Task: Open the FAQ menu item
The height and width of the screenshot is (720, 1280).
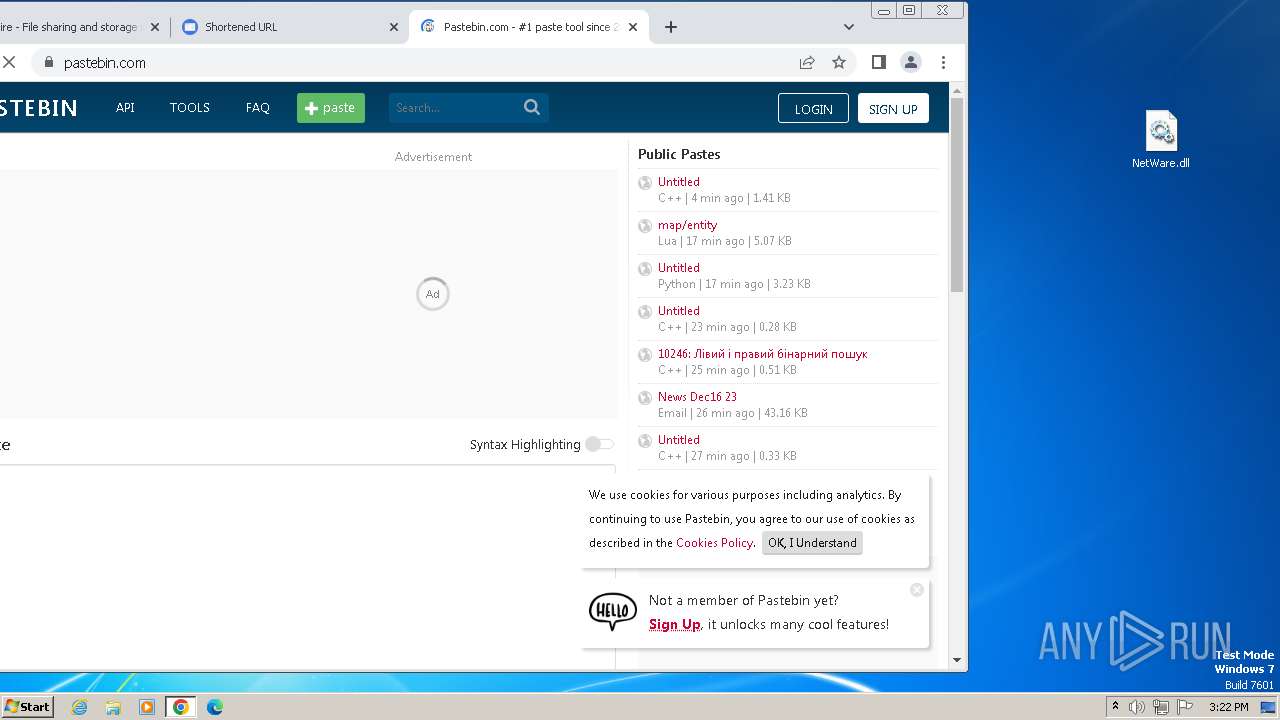Action: pos(258,108)
